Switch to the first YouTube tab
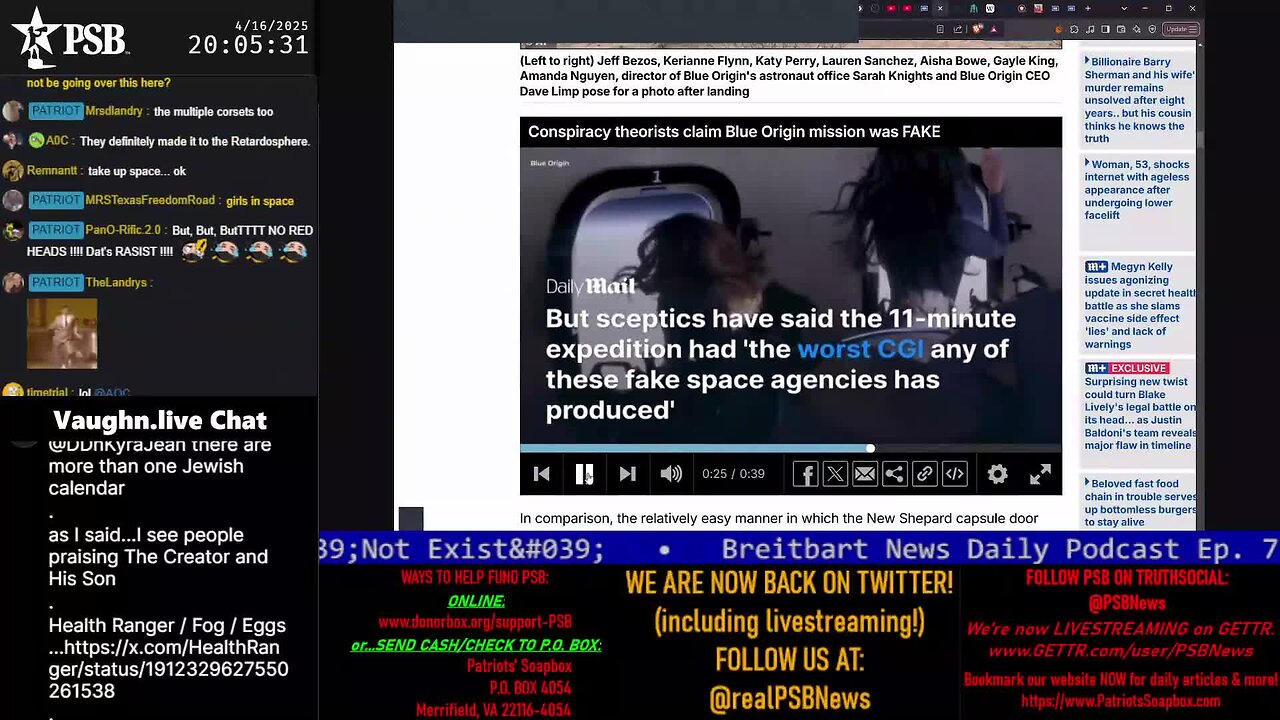 pyautogui.click(x=891, y=8)
